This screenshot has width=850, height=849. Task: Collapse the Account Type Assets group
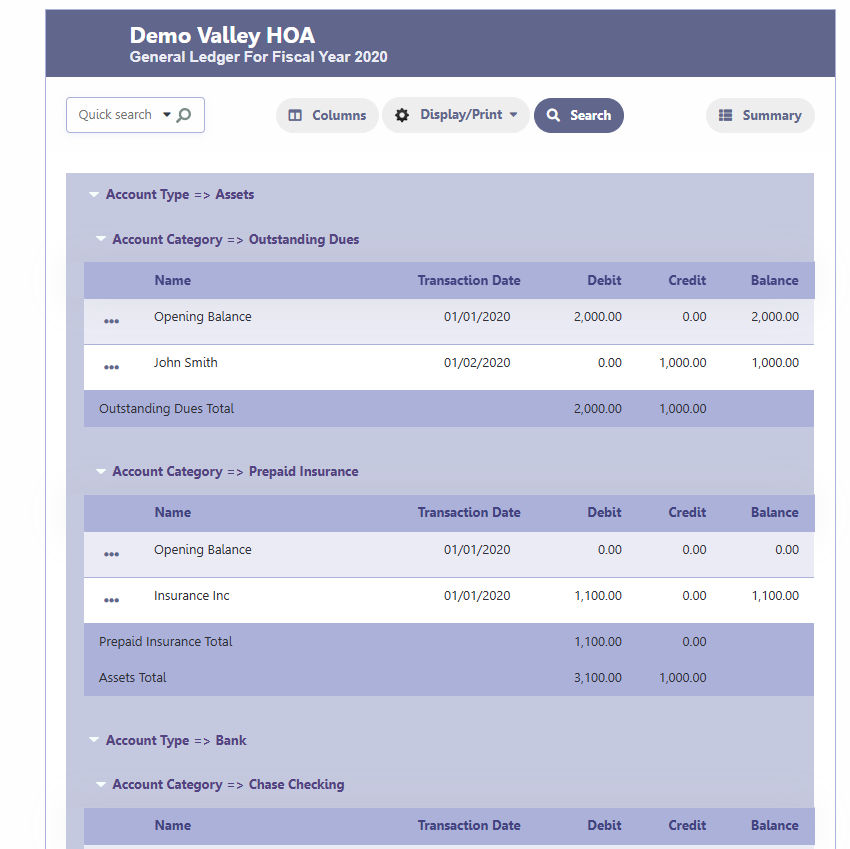click(94, 195)
